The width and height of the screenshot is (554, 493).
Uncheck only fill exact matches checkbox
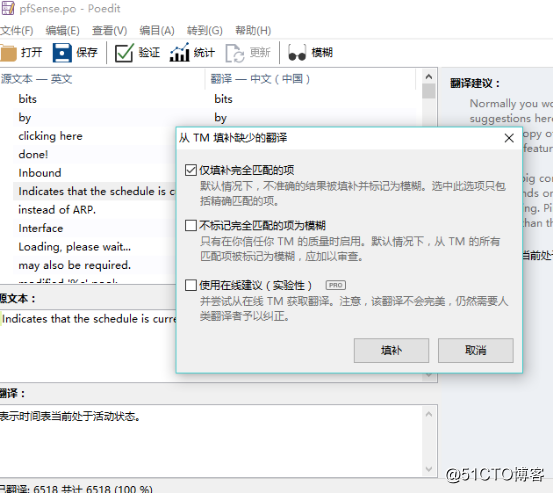[190, 170]
